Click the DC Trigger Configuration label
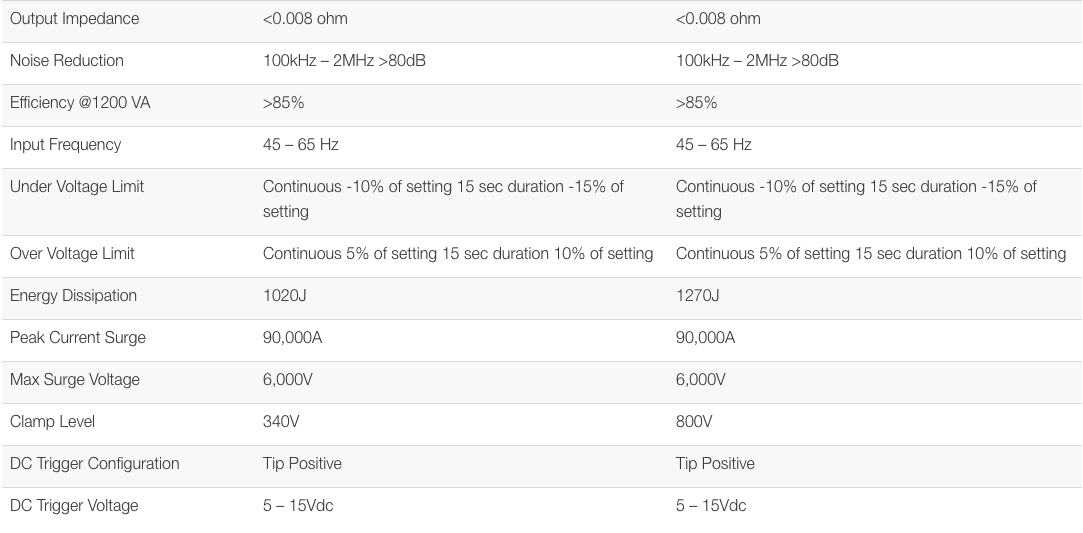The height and width of the screenshot is (533, 1083). point(95,464)
